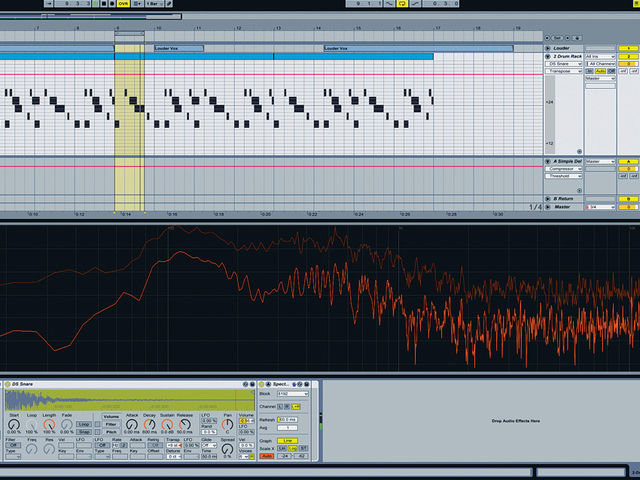Screen dimensions: 640x480
Task: Switch to the Volume envelope tab
Action: pos(111,417)
